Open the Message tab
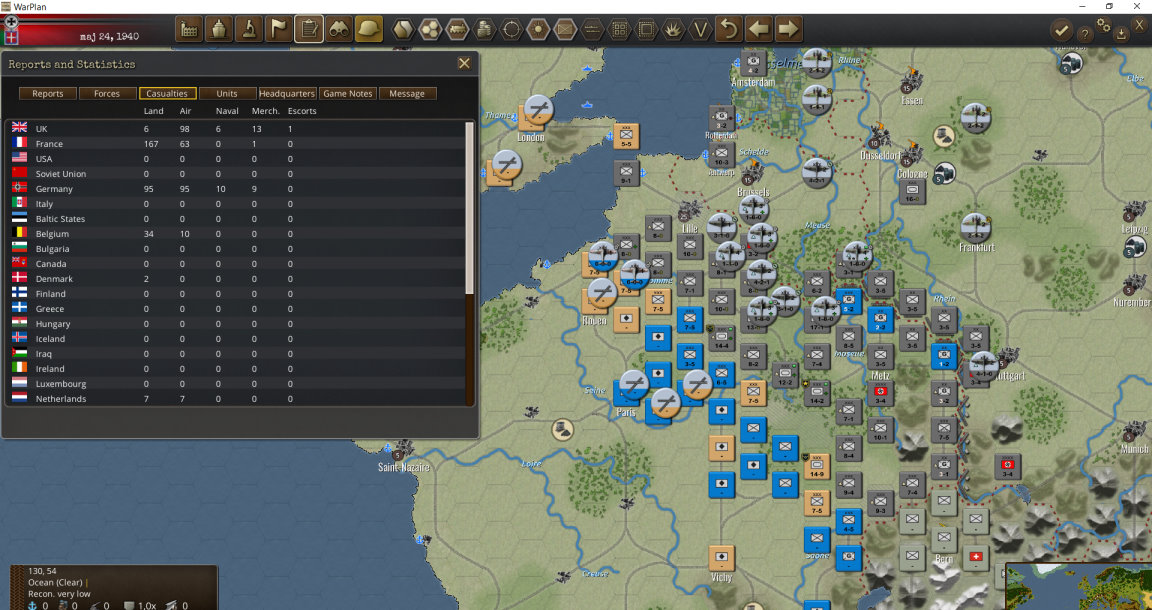Viewport: 1152px width, 610px height. pos(407,93)
